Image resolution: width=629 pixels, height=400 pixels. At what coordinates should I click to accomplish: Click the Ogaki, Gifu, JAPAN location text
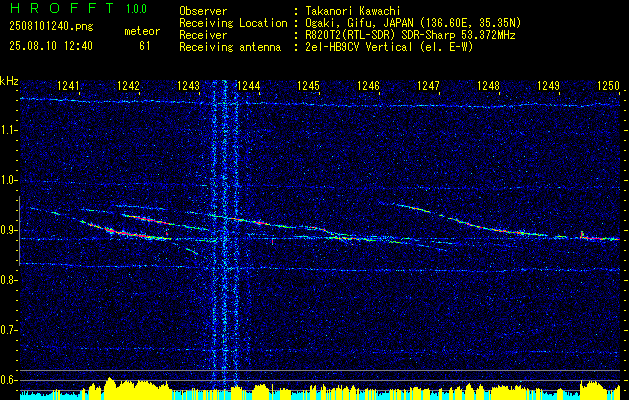pyautogui.click(x=413, y=23)
